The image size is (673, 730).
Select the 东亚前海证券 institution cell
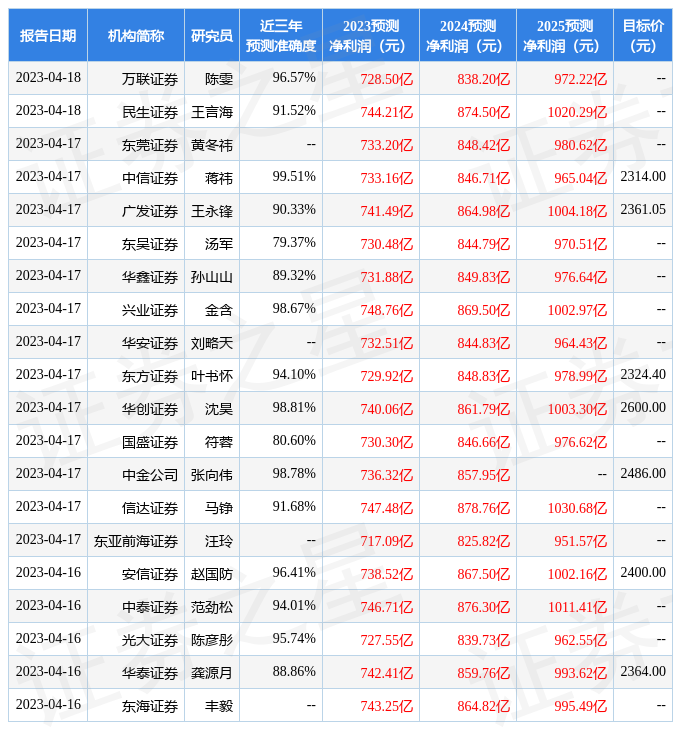click(x=136, y=541)
